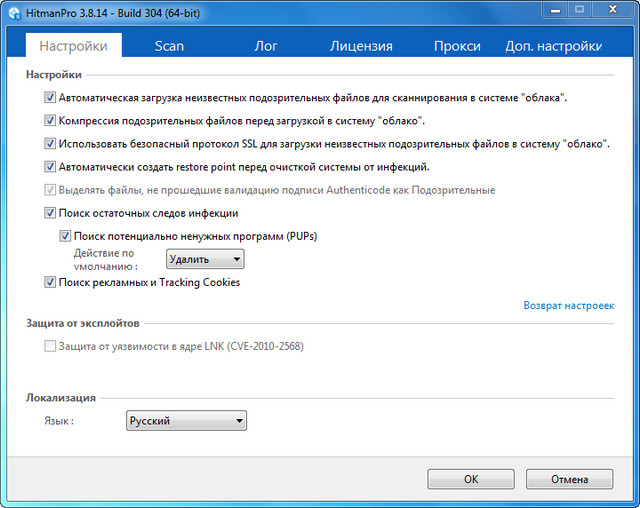Screen dimensions: 640x508
Task: Select the Настройки tab
Action: (73, 46)
